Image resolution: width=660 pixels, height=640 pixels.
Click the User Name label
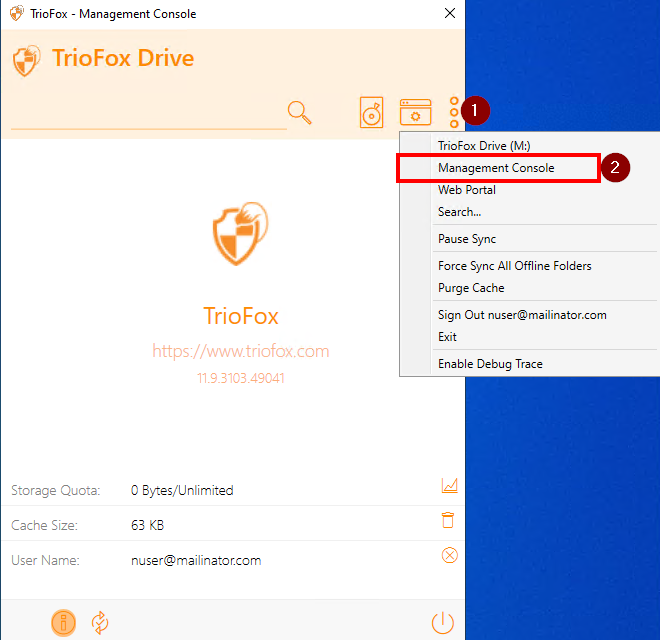pos(45,560)
